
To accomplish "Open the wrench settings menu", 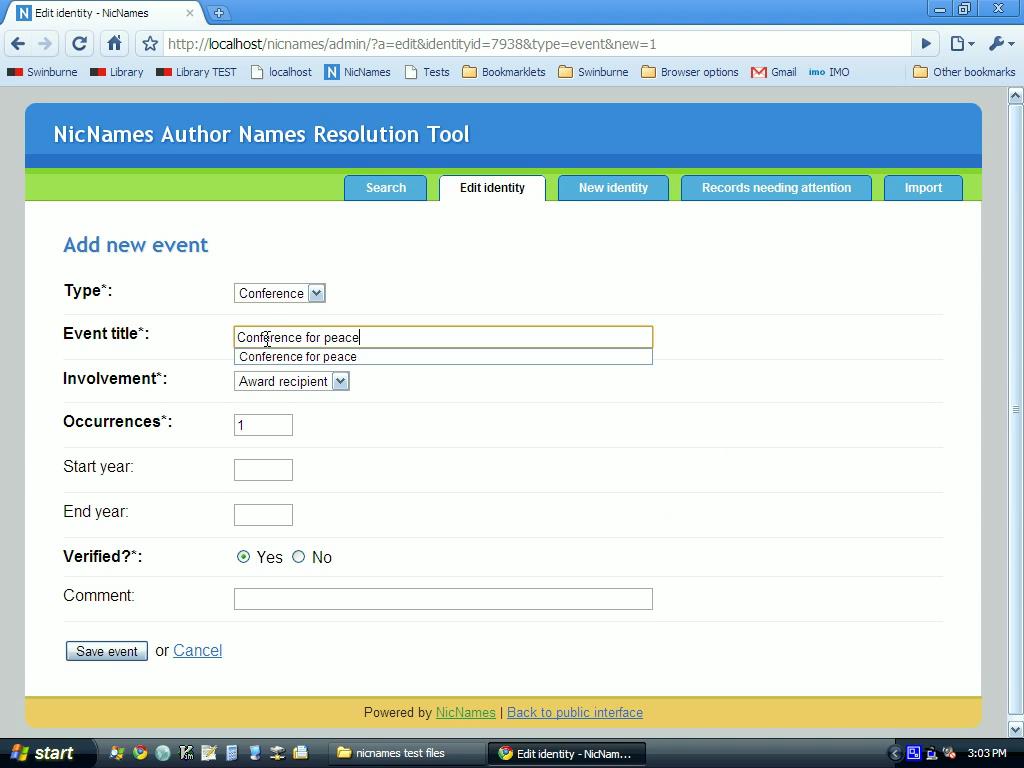I will [x=1000, y=44].
